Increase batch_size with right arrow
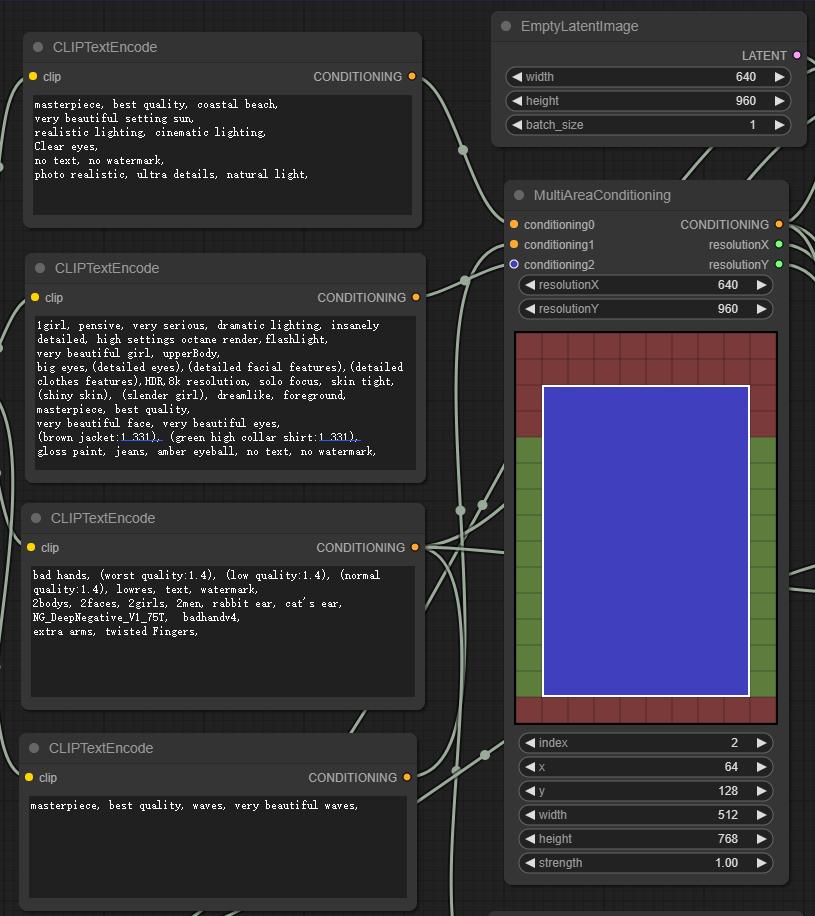 [779, 124]
